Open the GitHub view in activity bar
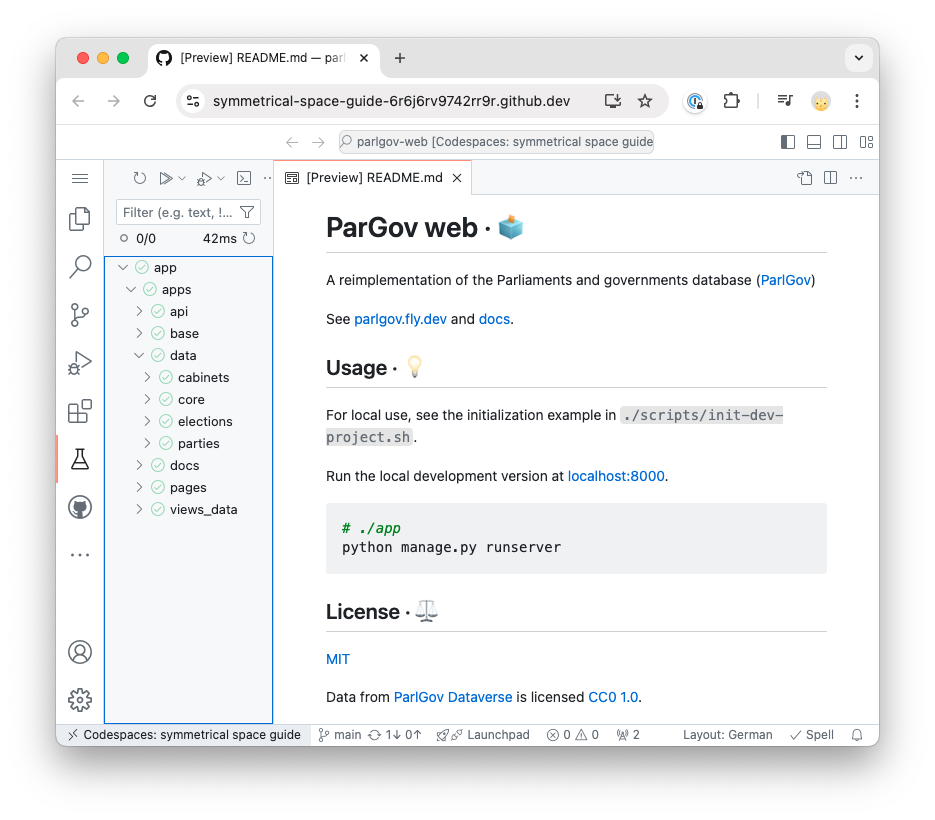This screenshot has height=820, width=935. (x=80, y=508)
